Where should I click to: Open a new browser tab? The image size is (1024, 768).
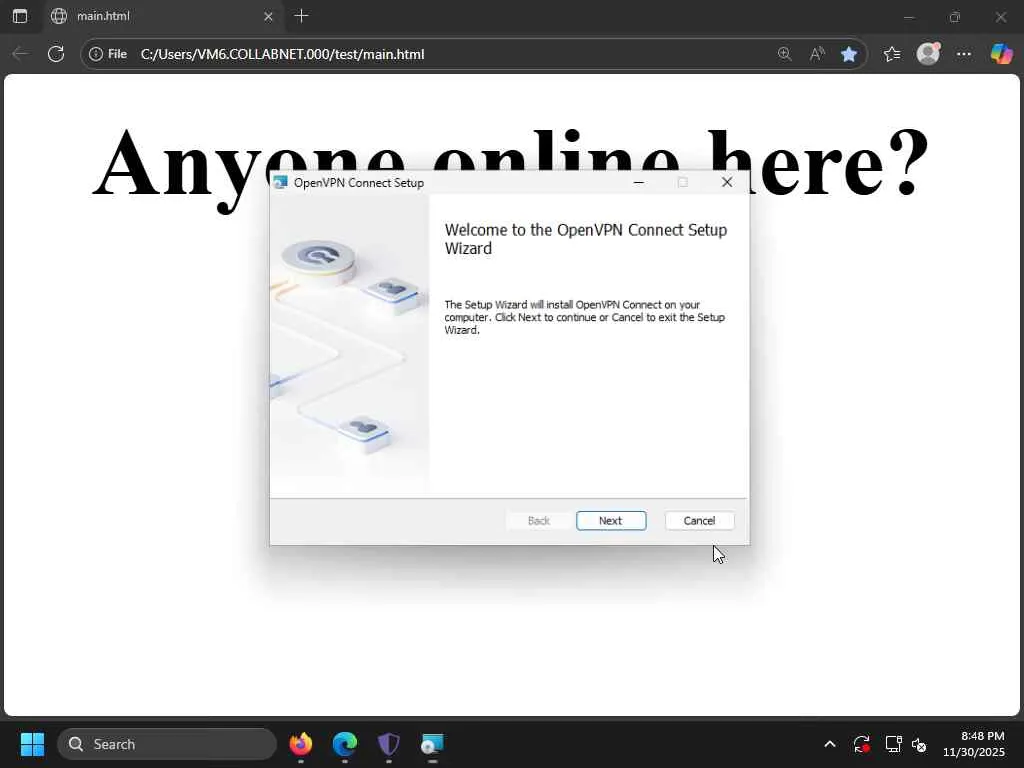point(301,16)
